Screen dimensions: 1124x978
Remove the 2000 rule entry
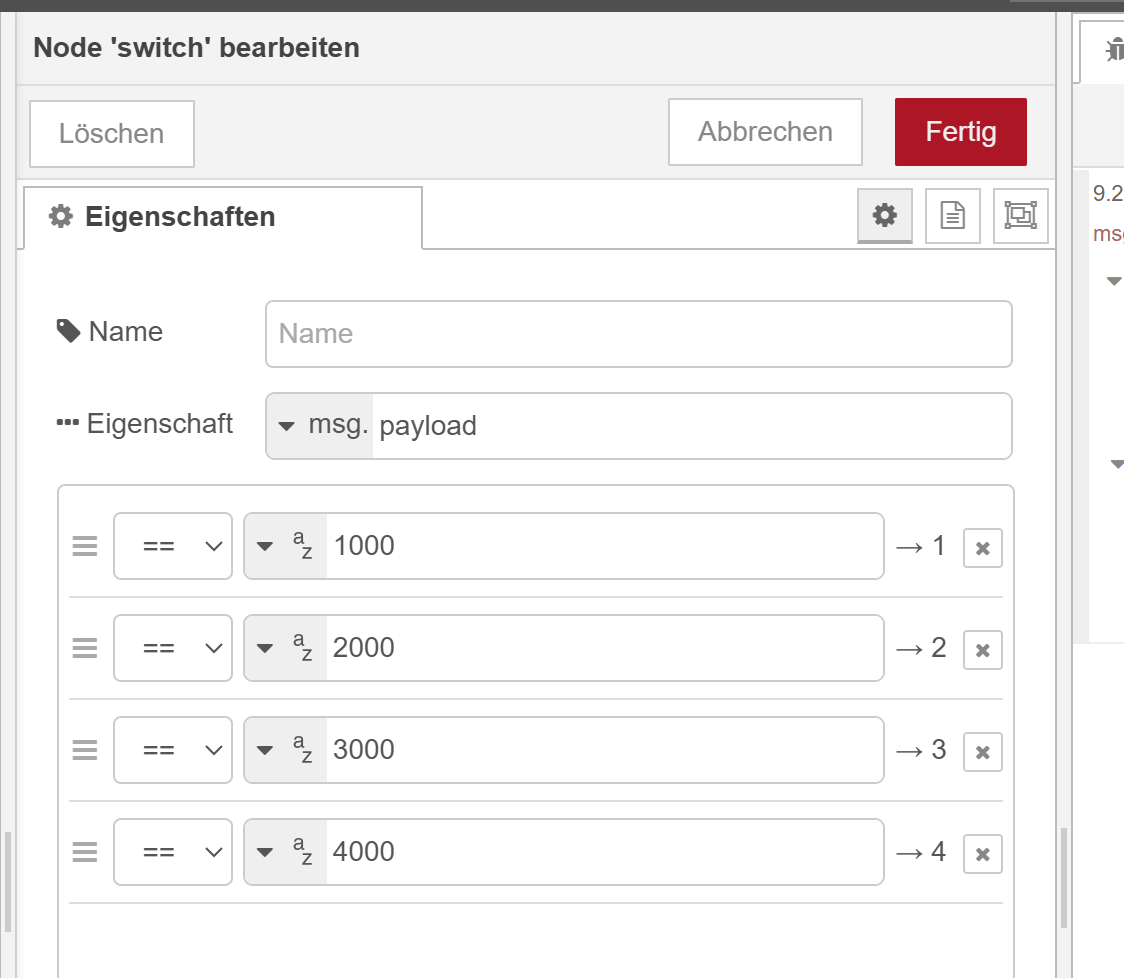(x=982, y=650)
